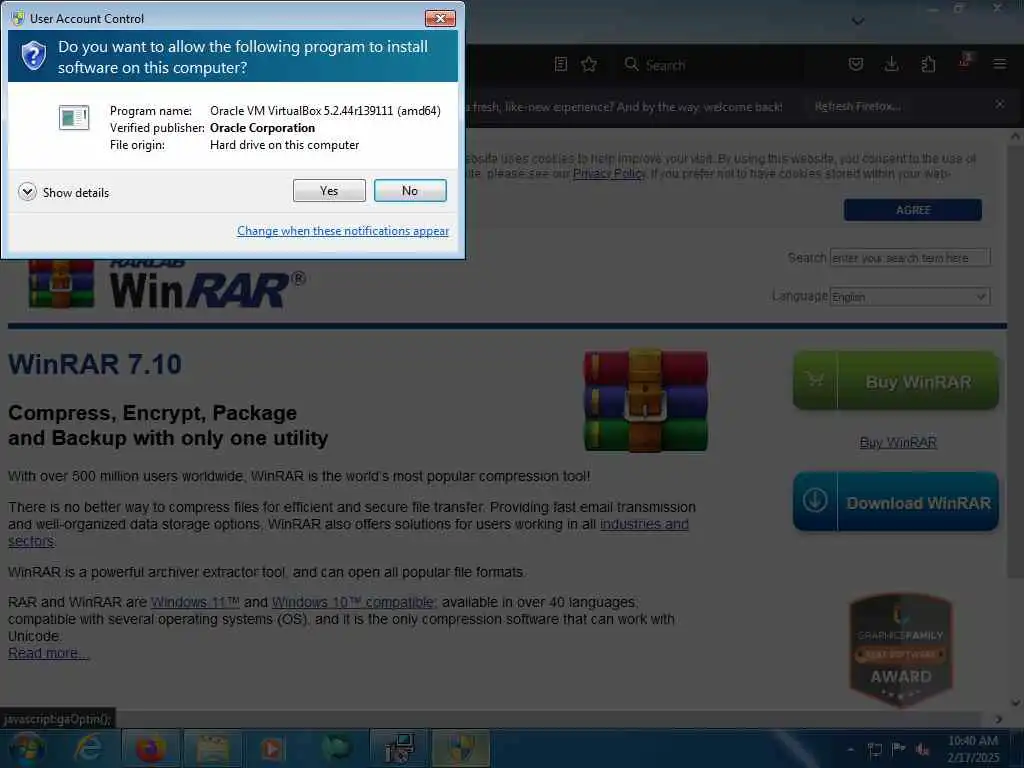Click the GraphicFamily Award badge
Screen dimensions: 1024x768
coord(901,649)
